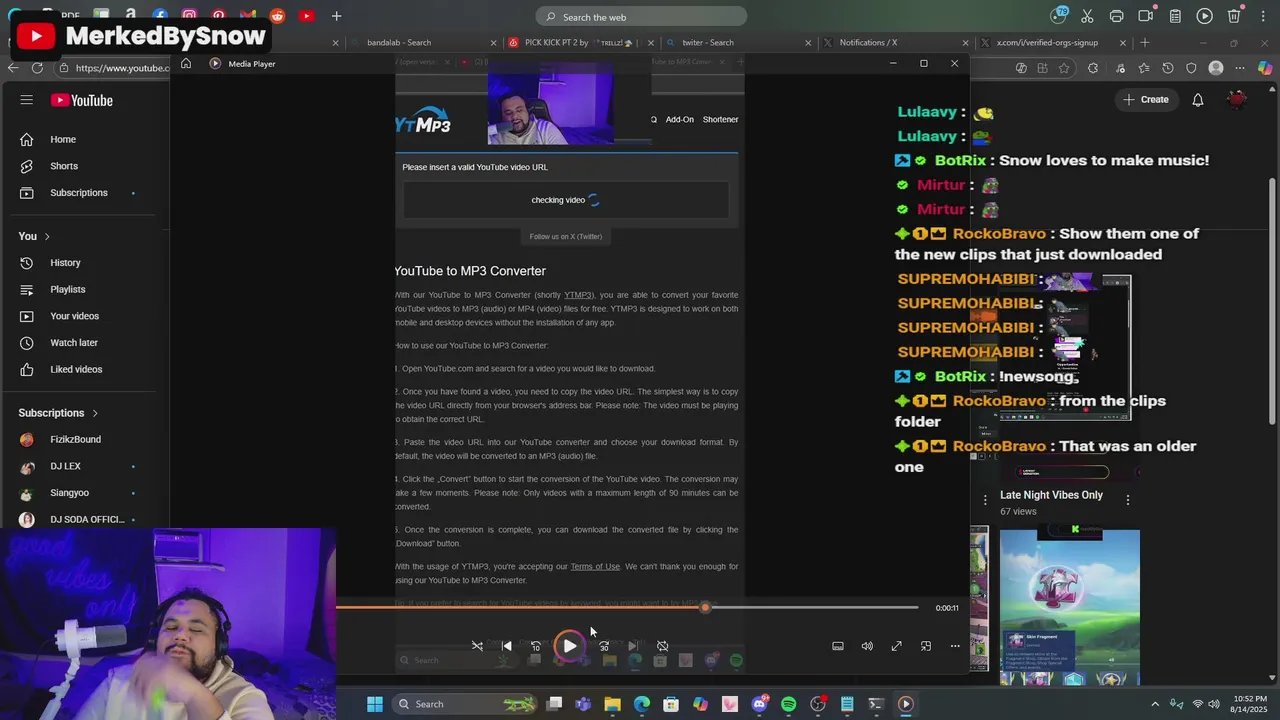The width and height of the screenshot is (1280, 720).
Task: Open the Amazon pinned shortcut
Action: click(x=131, y=16)
